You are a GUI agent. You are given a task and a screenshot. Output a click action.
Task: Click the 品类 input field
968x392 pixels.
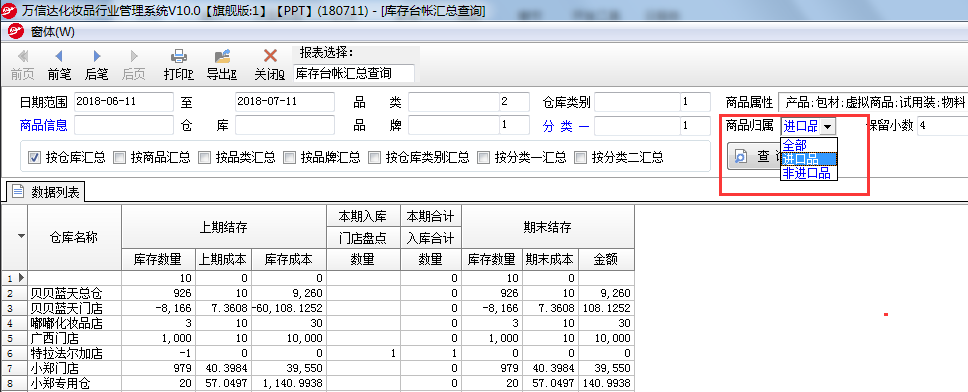pyautogui.click(x=454, y=102)
